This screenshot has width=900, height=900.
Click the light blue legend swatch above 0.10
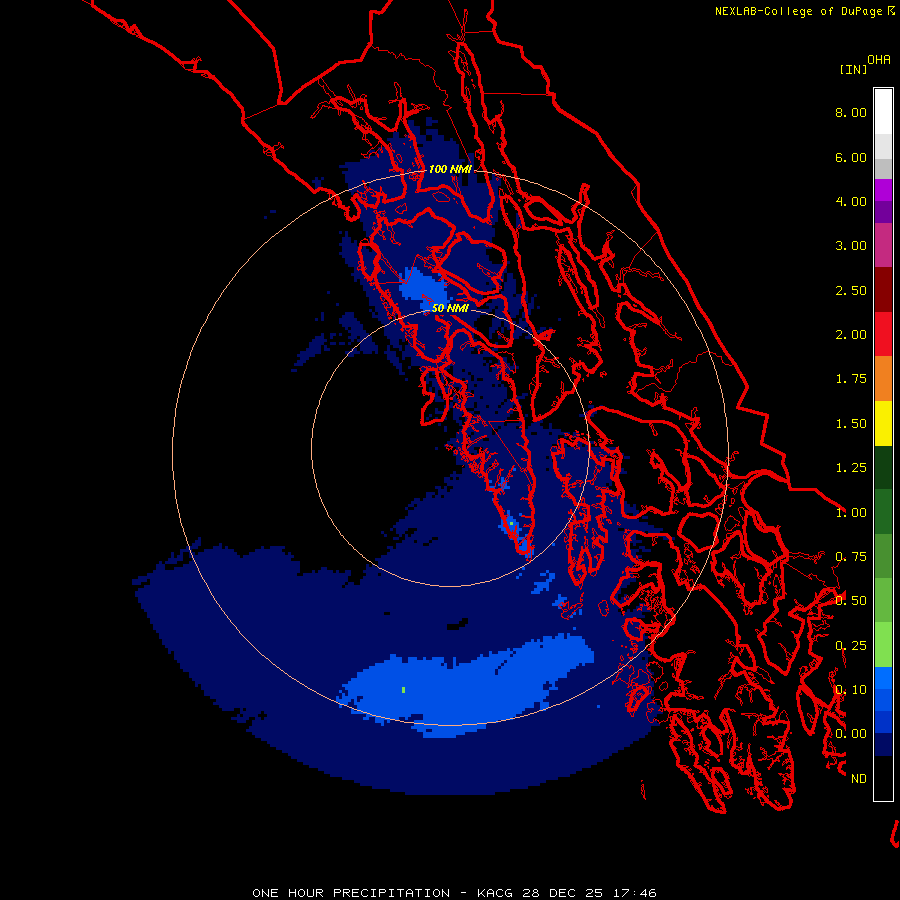tap(883, 678)
